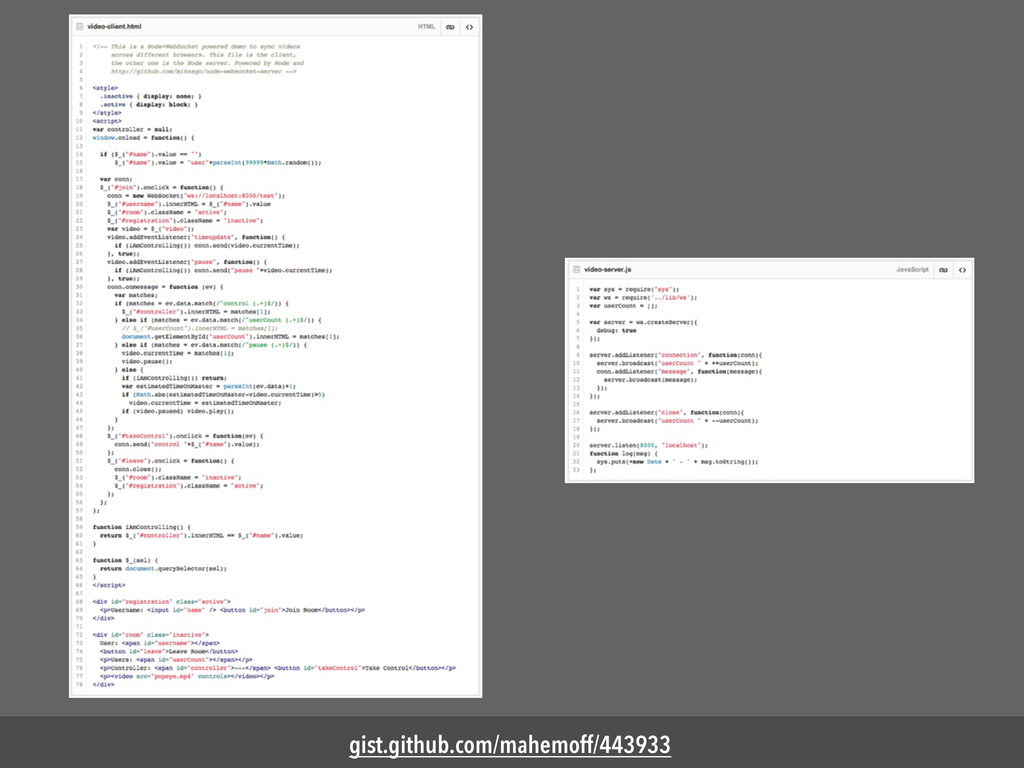The height and width of the screenshot is (768, 1024).
Task: Open raw view icon in video-client.html header
Action: pyautogui.click(x=469, y=27)
